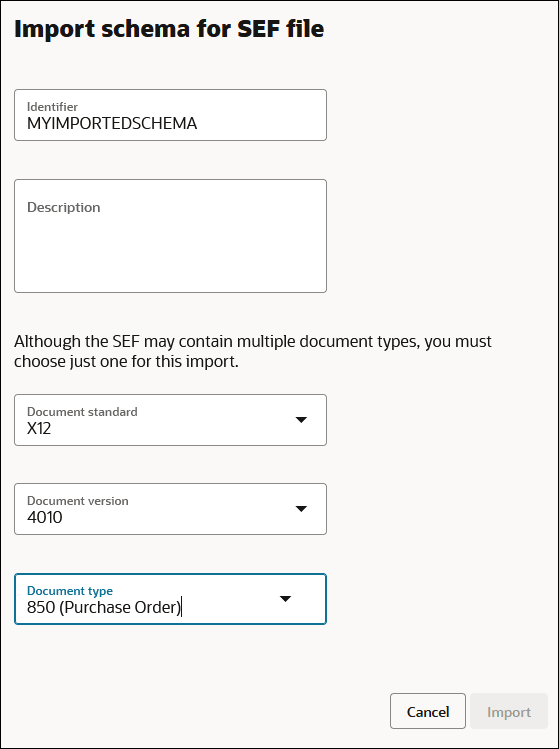
Task: Click the 4010 value in Document version
Action: (x=44, y=517)
